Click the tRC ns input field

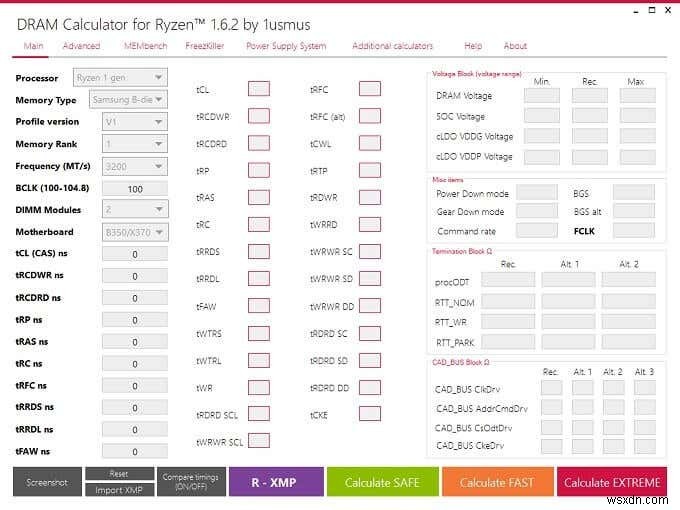[135, 364]
